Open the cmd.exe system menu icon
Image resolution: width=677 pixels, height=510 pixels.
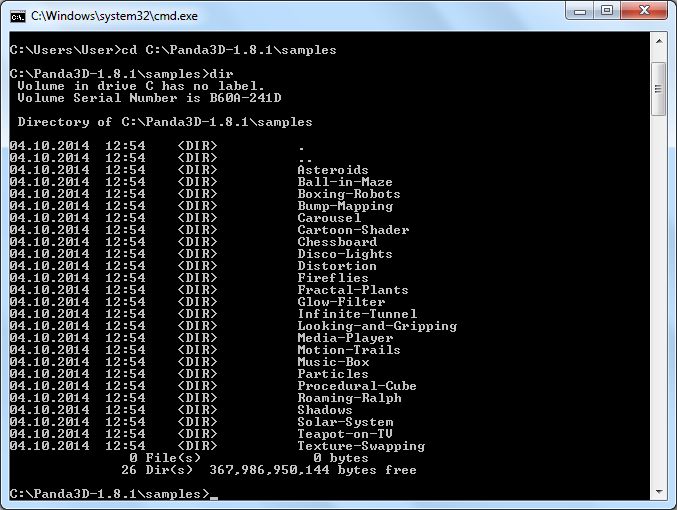(17, 16)
